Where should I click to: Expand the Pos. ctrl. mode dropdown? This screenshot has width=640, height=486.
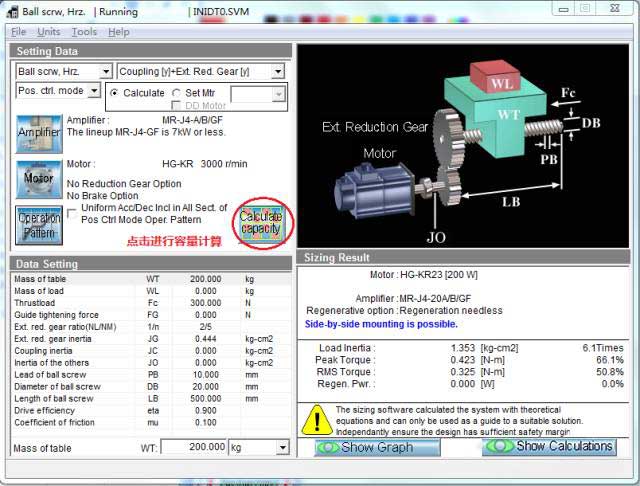tap(94, 91)
